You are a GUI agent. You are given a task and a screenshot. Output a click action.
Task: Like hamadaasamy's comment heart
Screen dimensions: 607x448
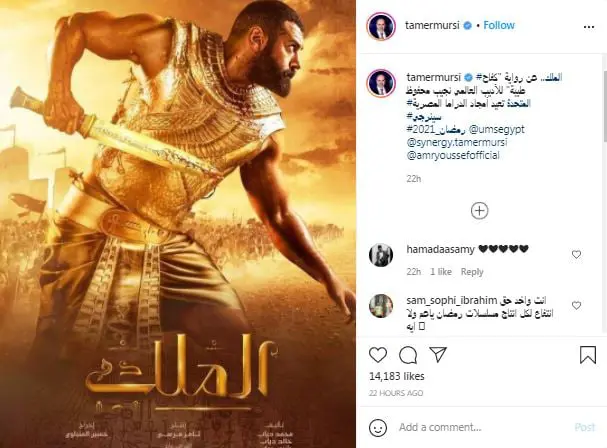pos(576,254)
